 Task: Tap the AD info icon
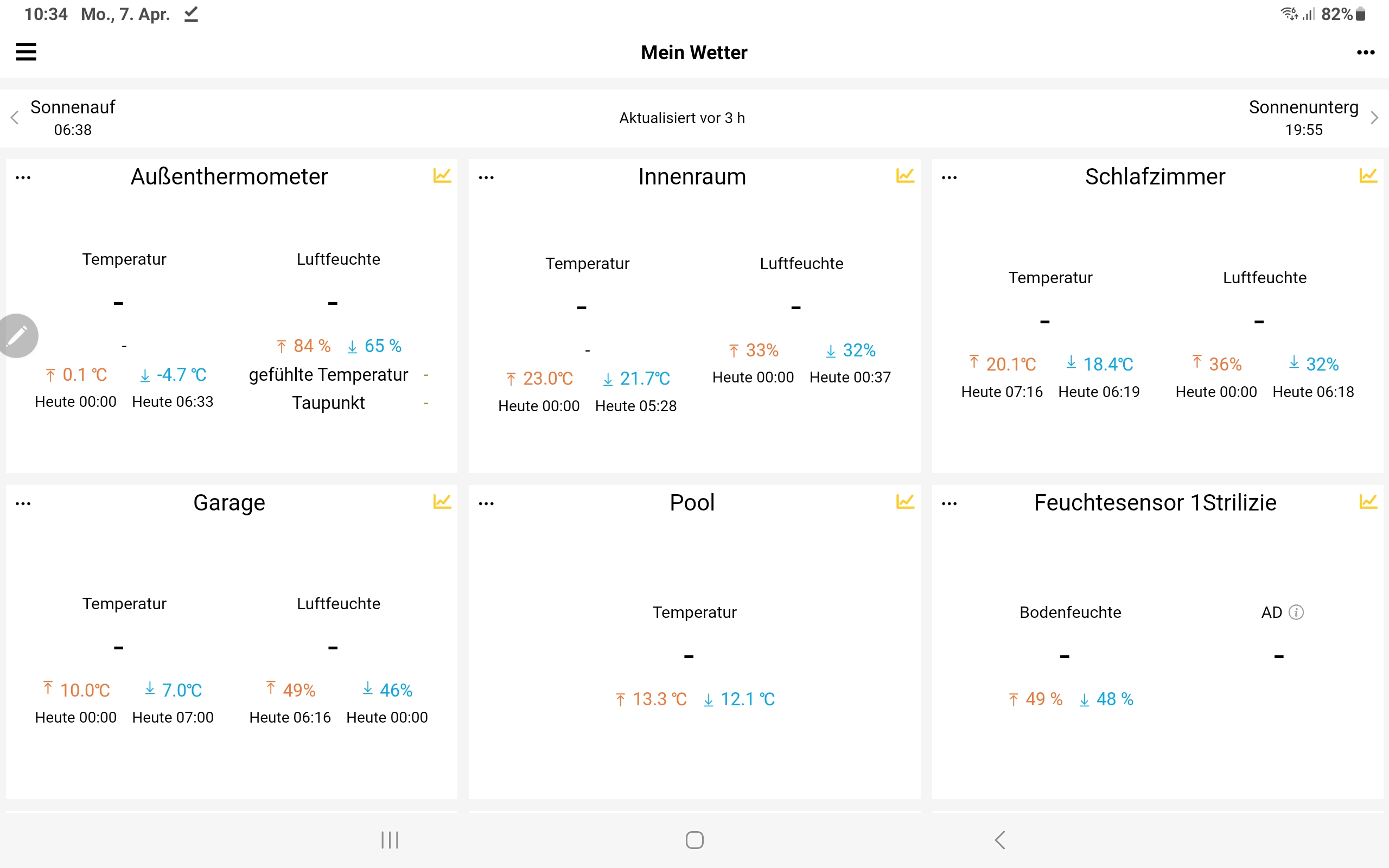[x=1296, y=612]
